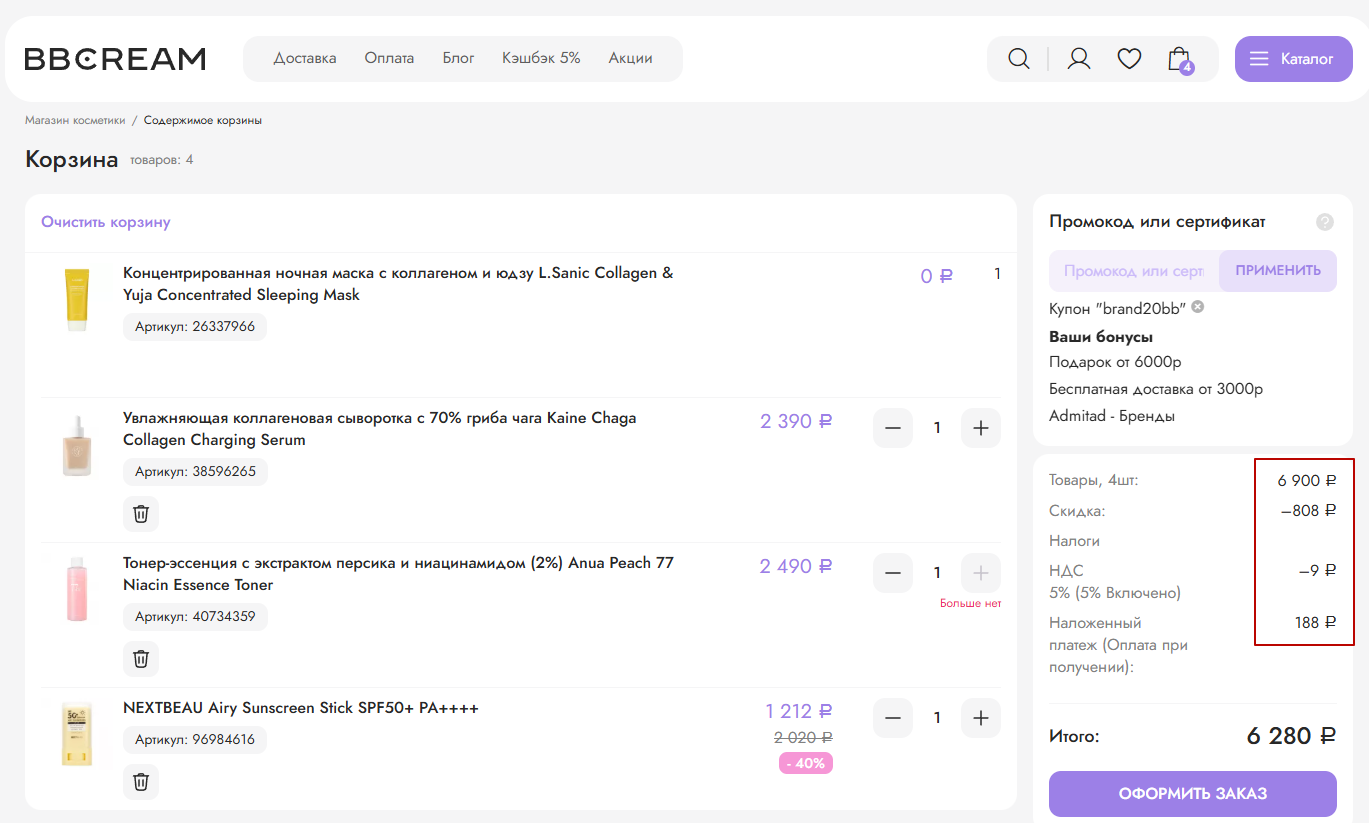This screenshot has width=1369, height=823.
Task: Click the Подарок от 6000р bonus line
Action: point(1115,362)
